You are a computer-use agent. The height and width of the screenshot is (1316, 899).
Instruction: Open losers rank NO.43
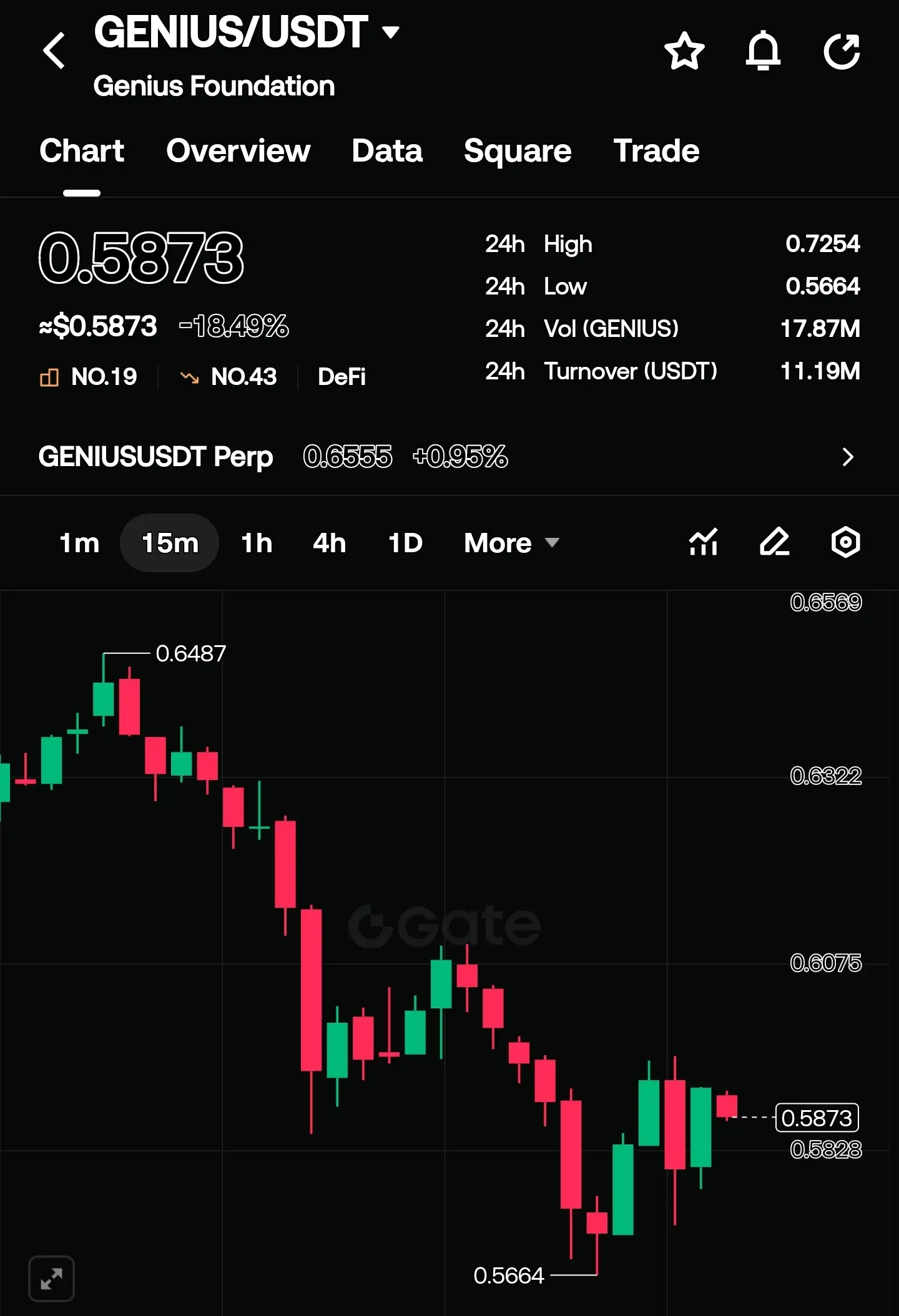(x=228, y=377)
